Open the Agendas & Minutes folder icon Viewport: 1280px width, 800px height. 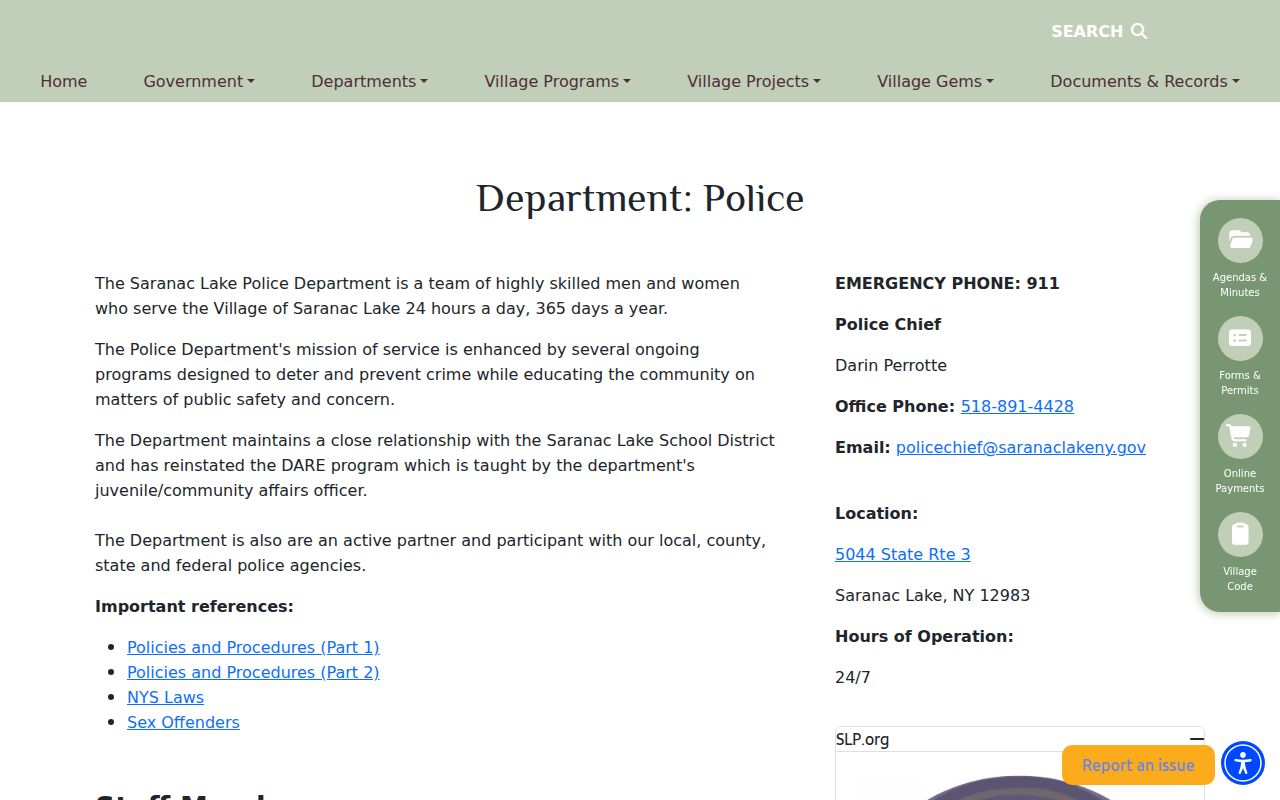point(1240,240)
